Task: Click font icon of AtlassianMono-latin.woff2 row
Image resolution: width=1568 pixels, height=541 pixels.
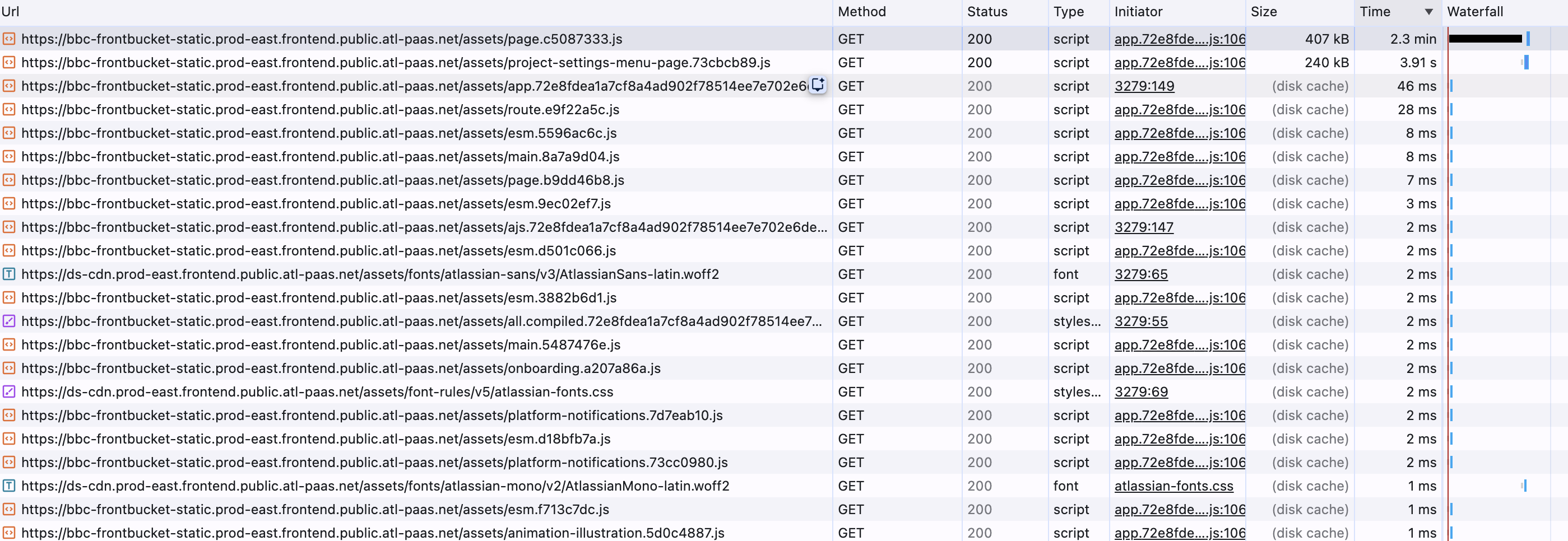Action: (8, 486)
